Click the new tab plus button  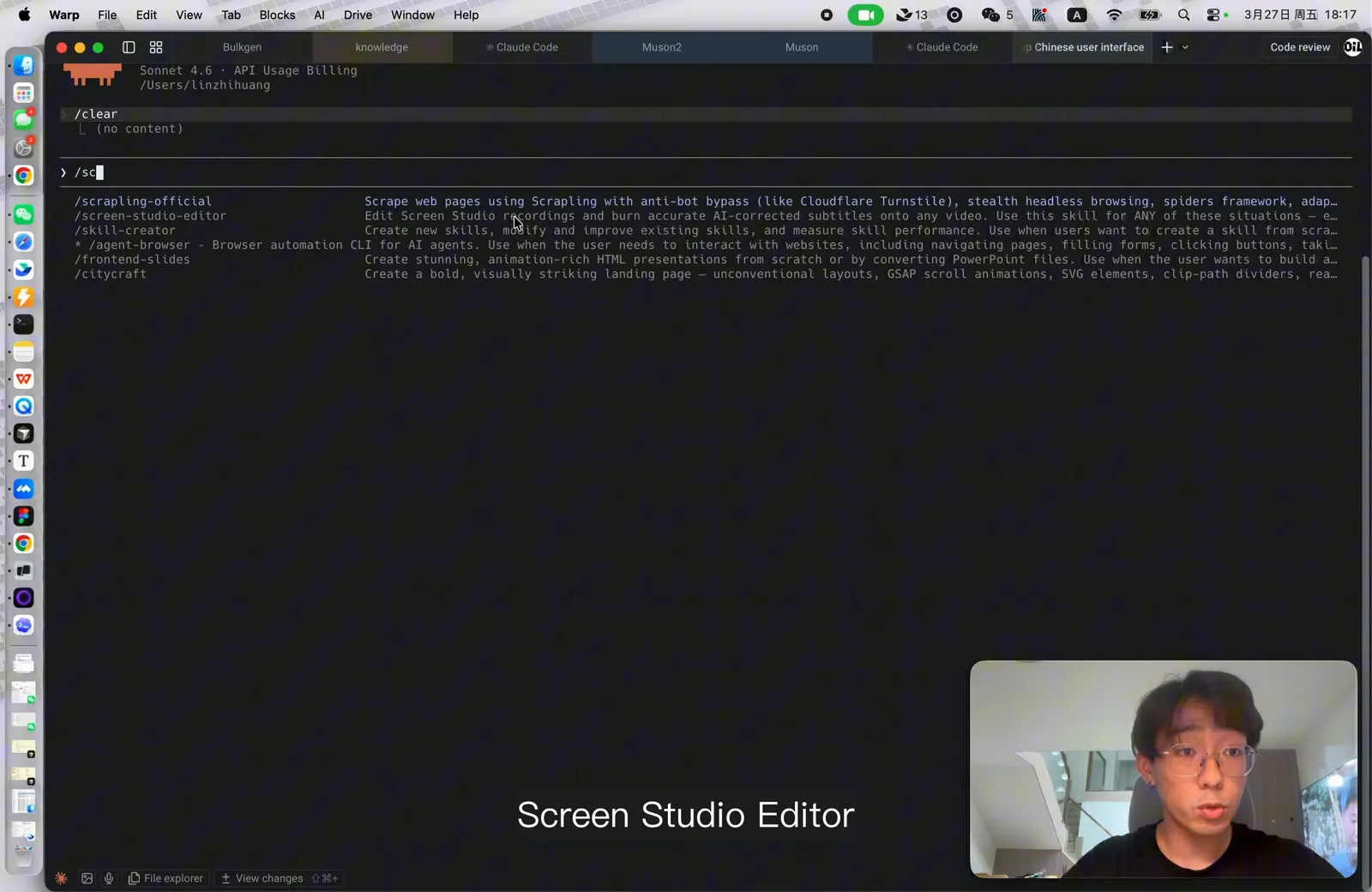pyautogui.click(x=1167, y=47)
